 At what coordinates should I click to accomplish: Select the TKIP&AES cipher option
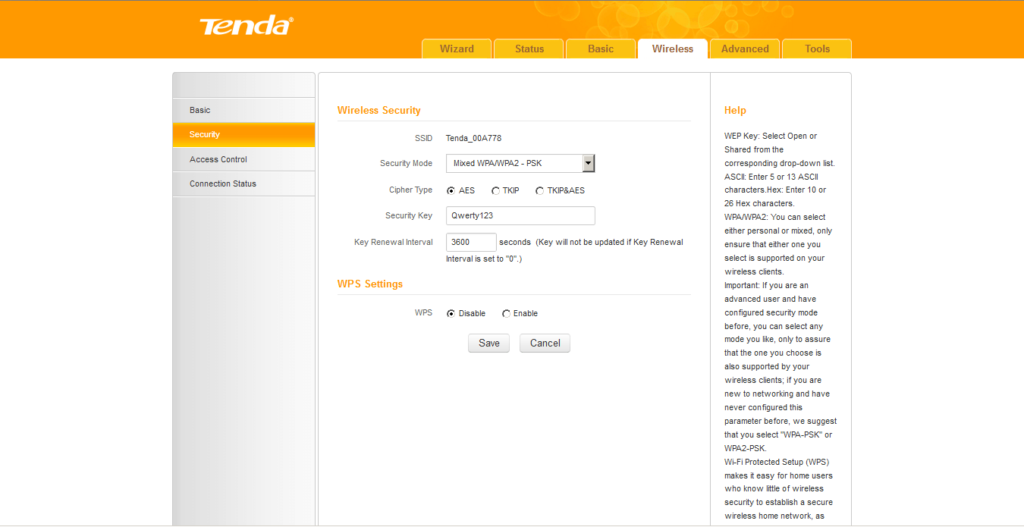540,190
